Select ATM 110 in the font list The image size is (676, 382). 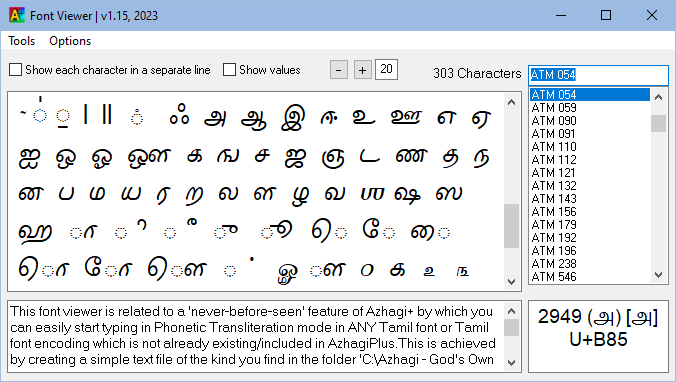pyautogui.click(x=590, y=147)
